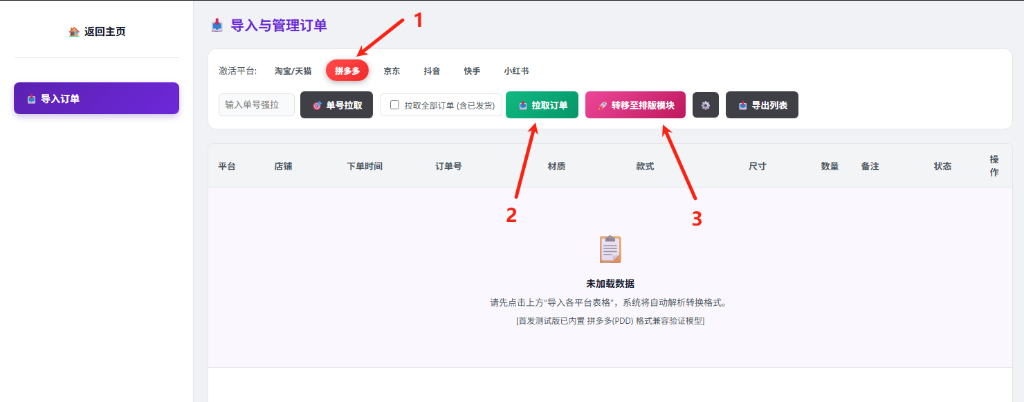Click the 操作 column header
Image resolution: width=1024 pixels, height=402 pixels.
coord(994,166)
